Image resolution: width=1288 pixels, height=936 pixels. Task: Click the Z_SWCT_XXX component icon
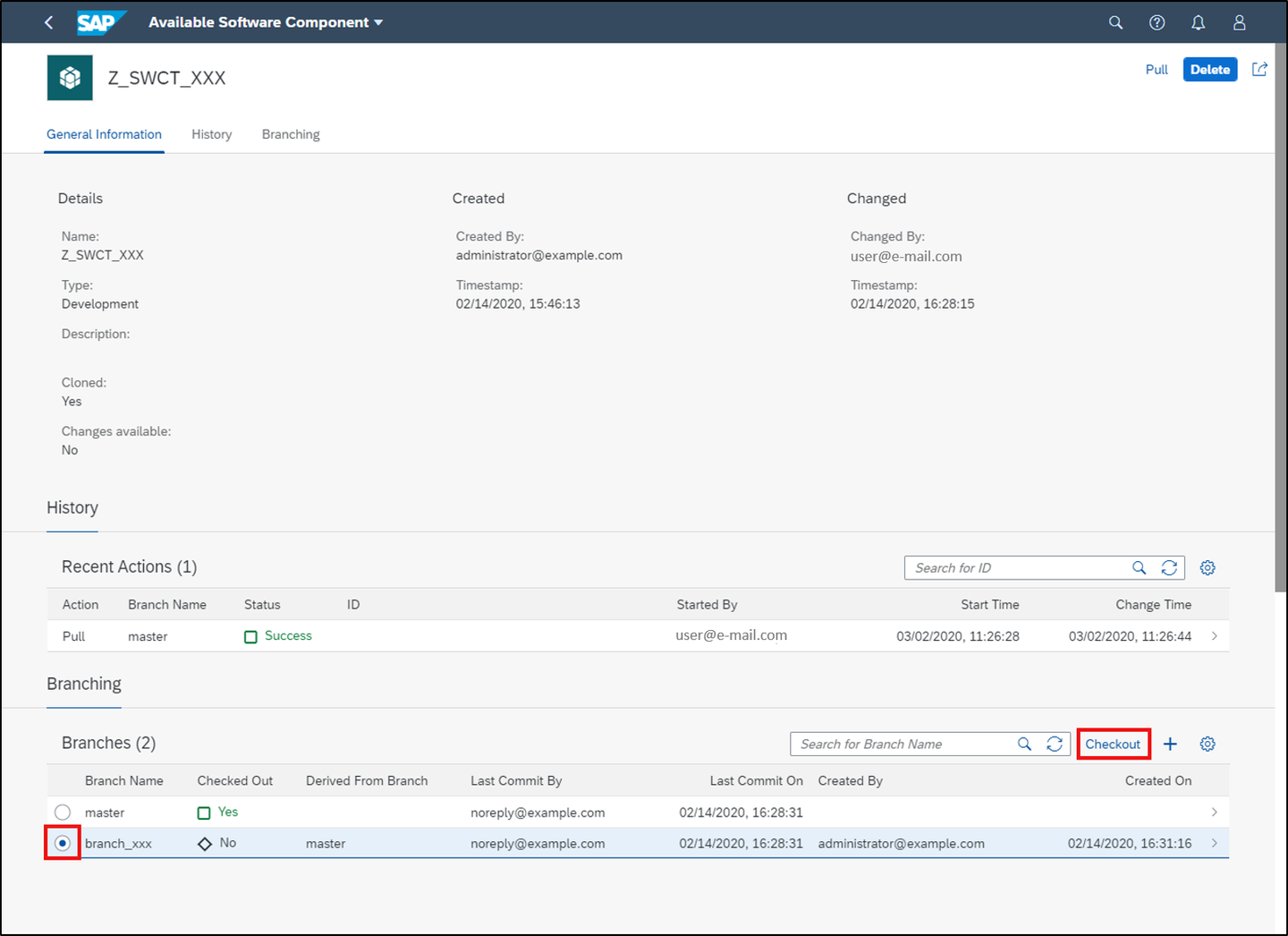(x=70, y=78)
